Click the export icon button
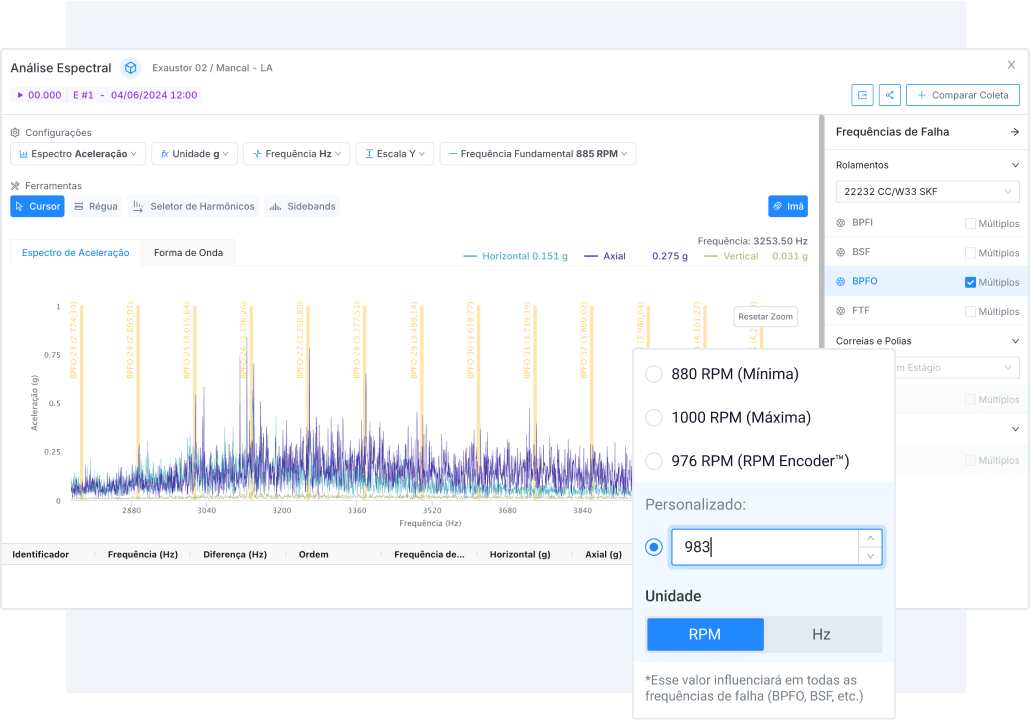This screenshot has width=1030, height=720. [862, 95]
